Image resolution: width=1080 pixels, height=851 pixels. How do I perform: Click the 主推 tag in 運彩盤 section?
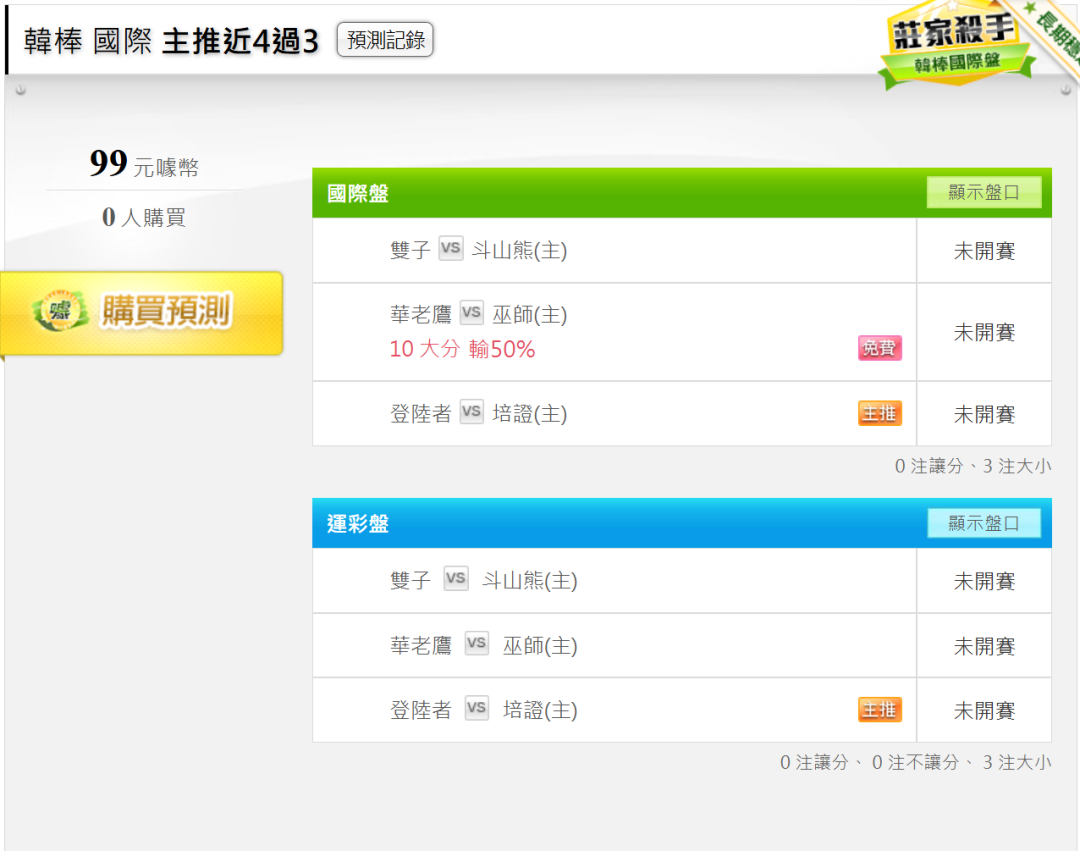click(x=880, y=710)
